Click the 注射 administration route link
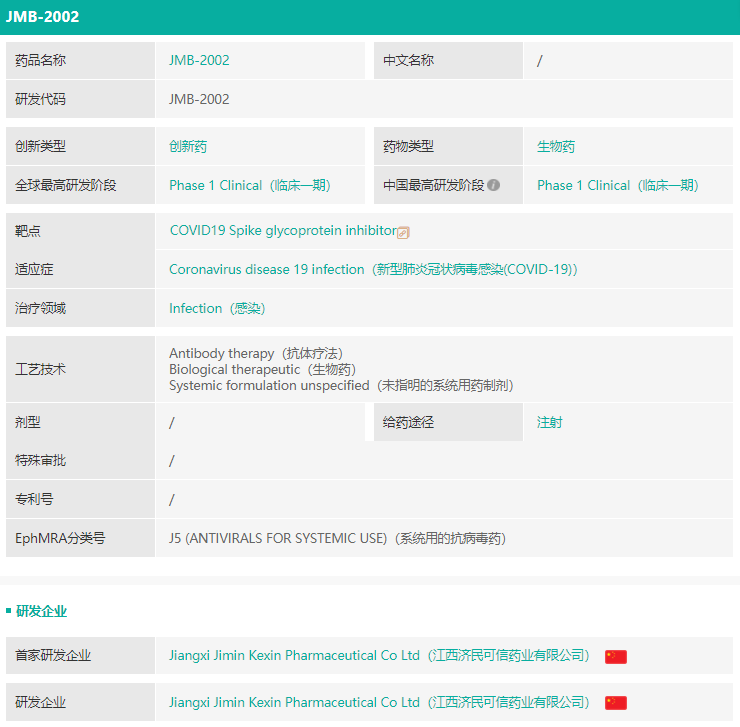This screenshot has width=740, height=727. tap(549, 422)
